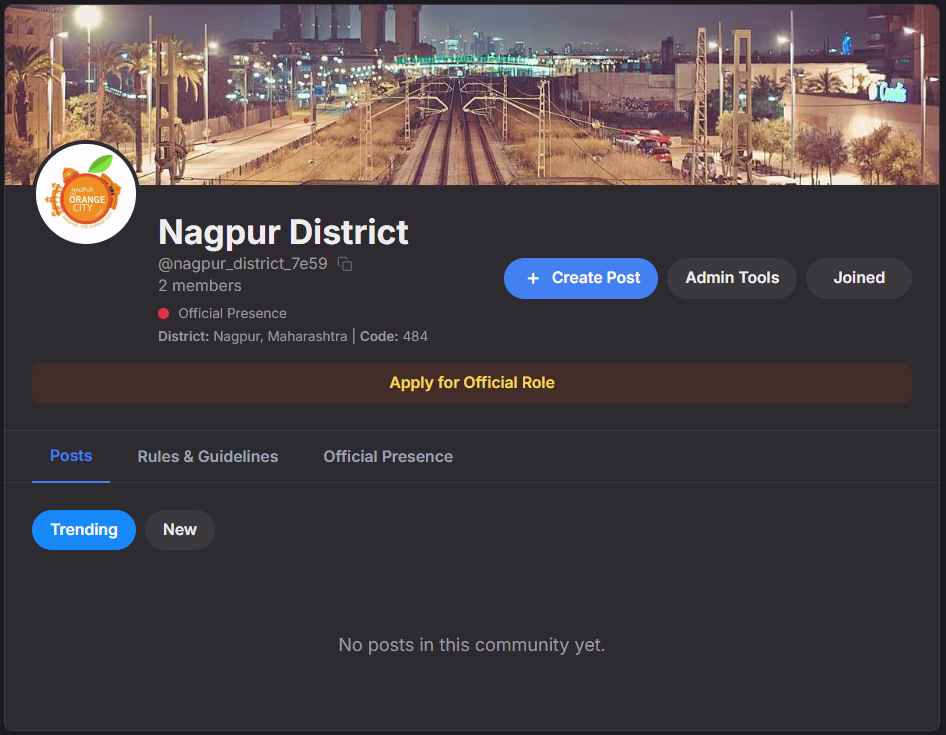Open the Official Presence tab
Viewport: 946px width, 735px height.
(x=387, y=456)
